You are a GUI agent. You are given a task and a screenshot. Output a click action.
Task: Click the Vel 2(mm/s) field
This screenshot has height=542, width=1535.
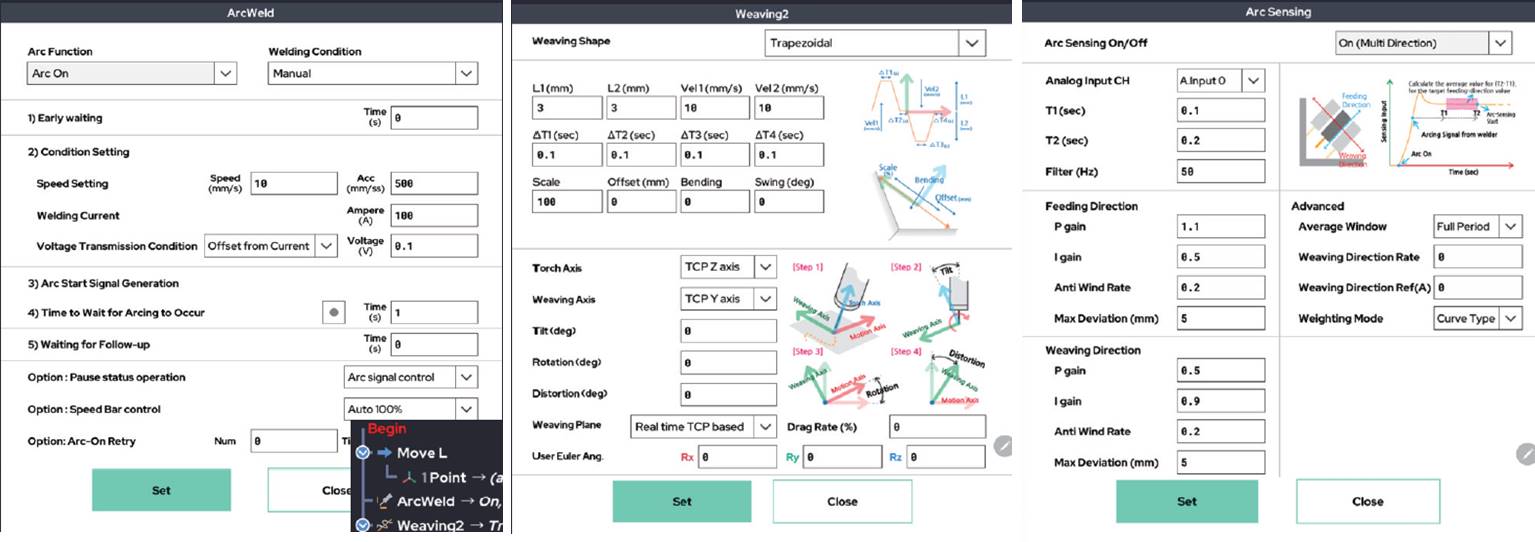pyautogui.click(x=789, y=108)
